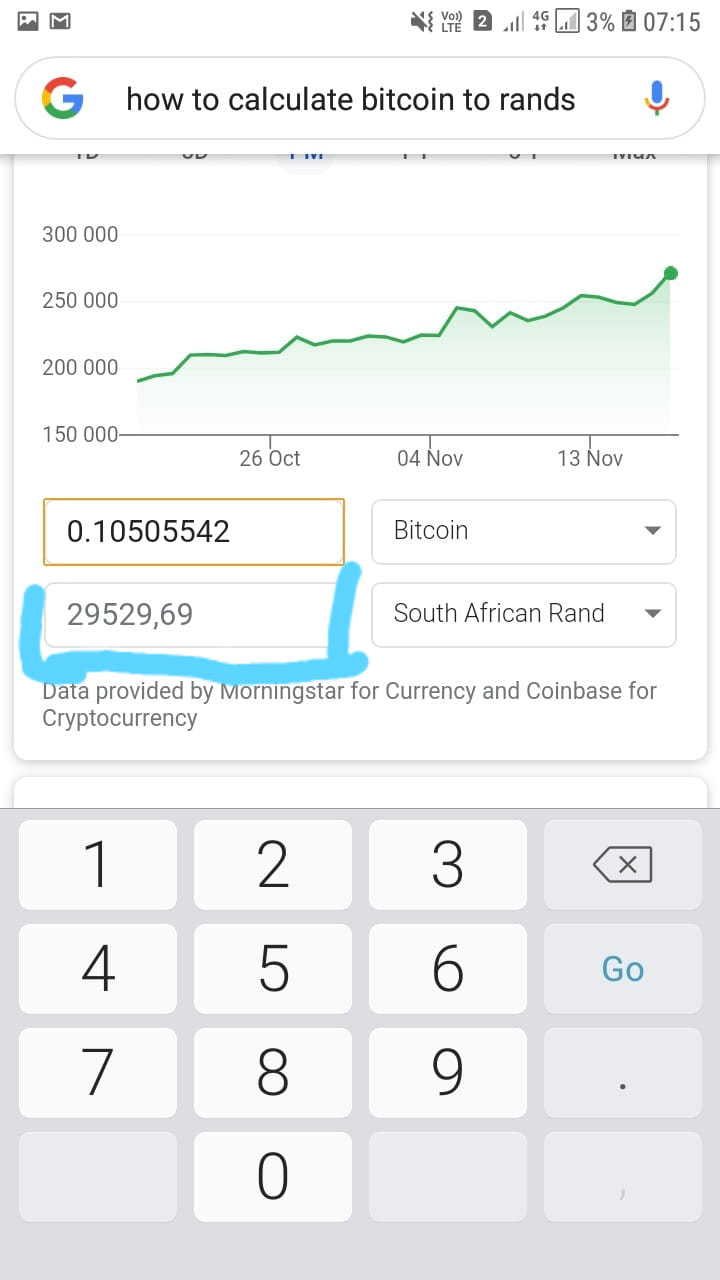Focus the Bitcoin amount field 0.10505542
Image resolution: width=720 pixels, height=1280 pixels.
(x=194, y=531)
